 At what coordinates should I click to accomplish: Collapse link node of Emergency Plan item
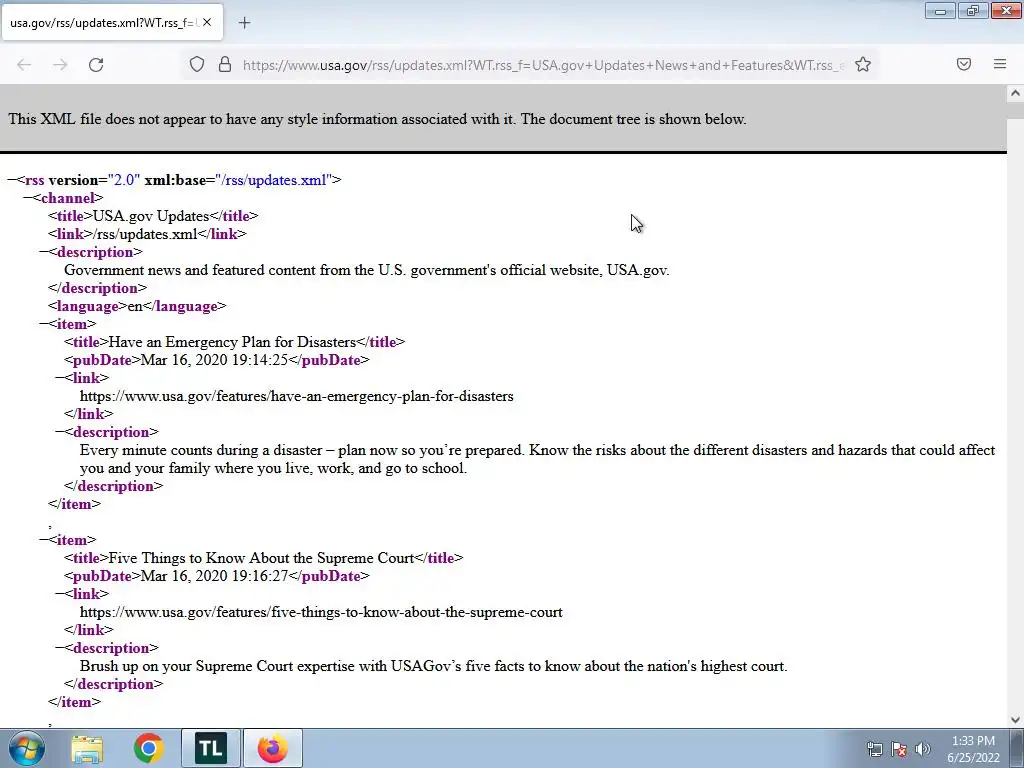click(59, 378)
